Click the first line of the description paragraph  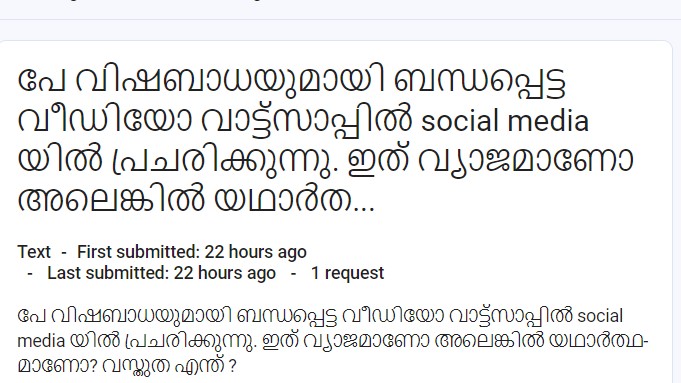coord(320,316)
